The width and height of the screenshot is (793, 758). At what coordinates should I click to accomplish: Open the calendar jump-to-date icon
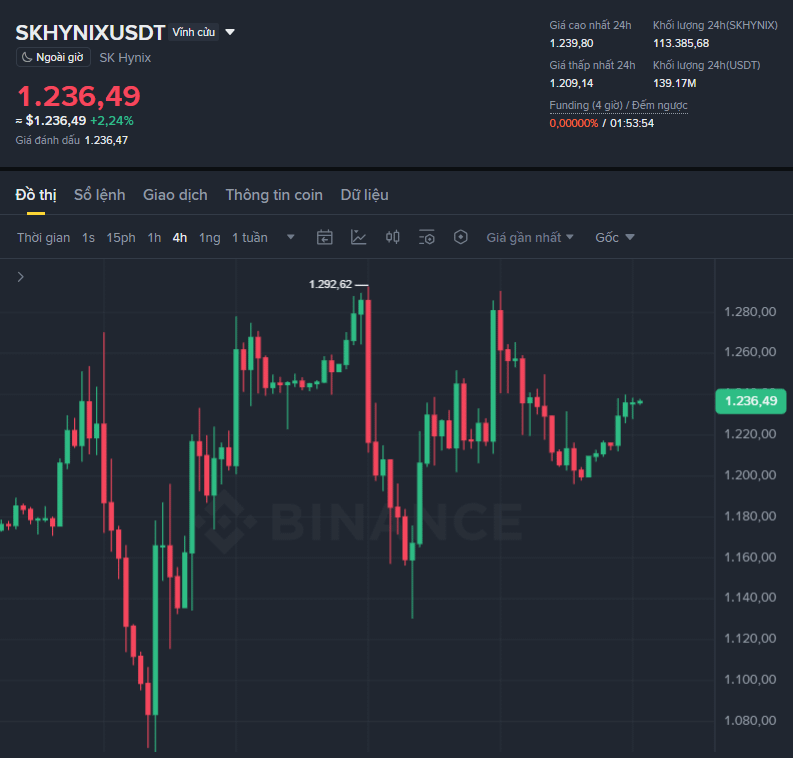coord(325,237)
